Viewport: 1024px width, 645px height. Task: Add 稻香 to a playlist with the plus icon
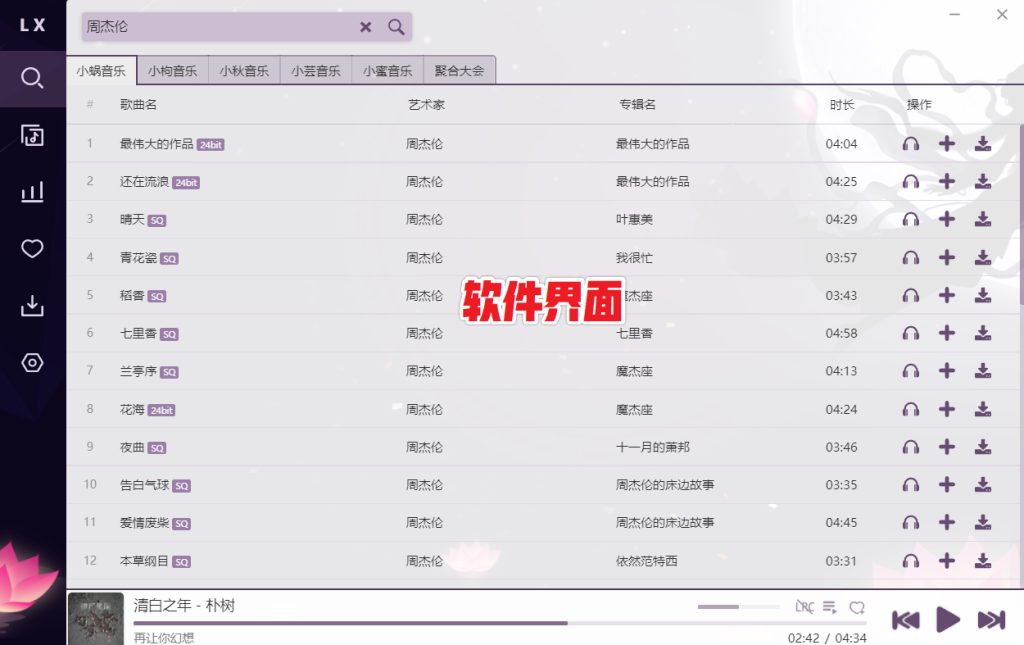point(947,295)
